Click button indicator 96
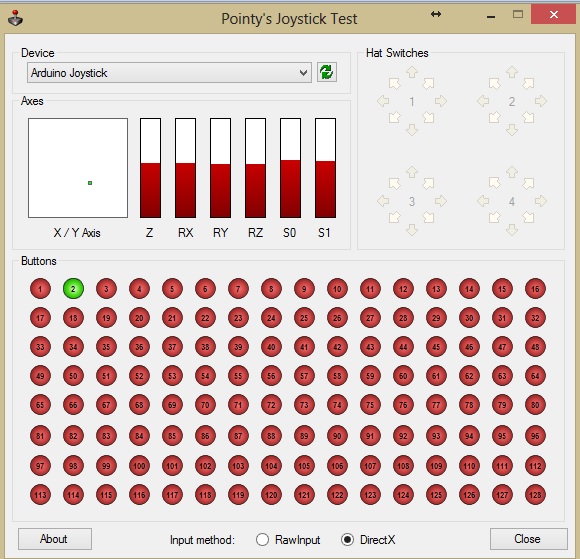580x559 pixels. click(535, 436)
